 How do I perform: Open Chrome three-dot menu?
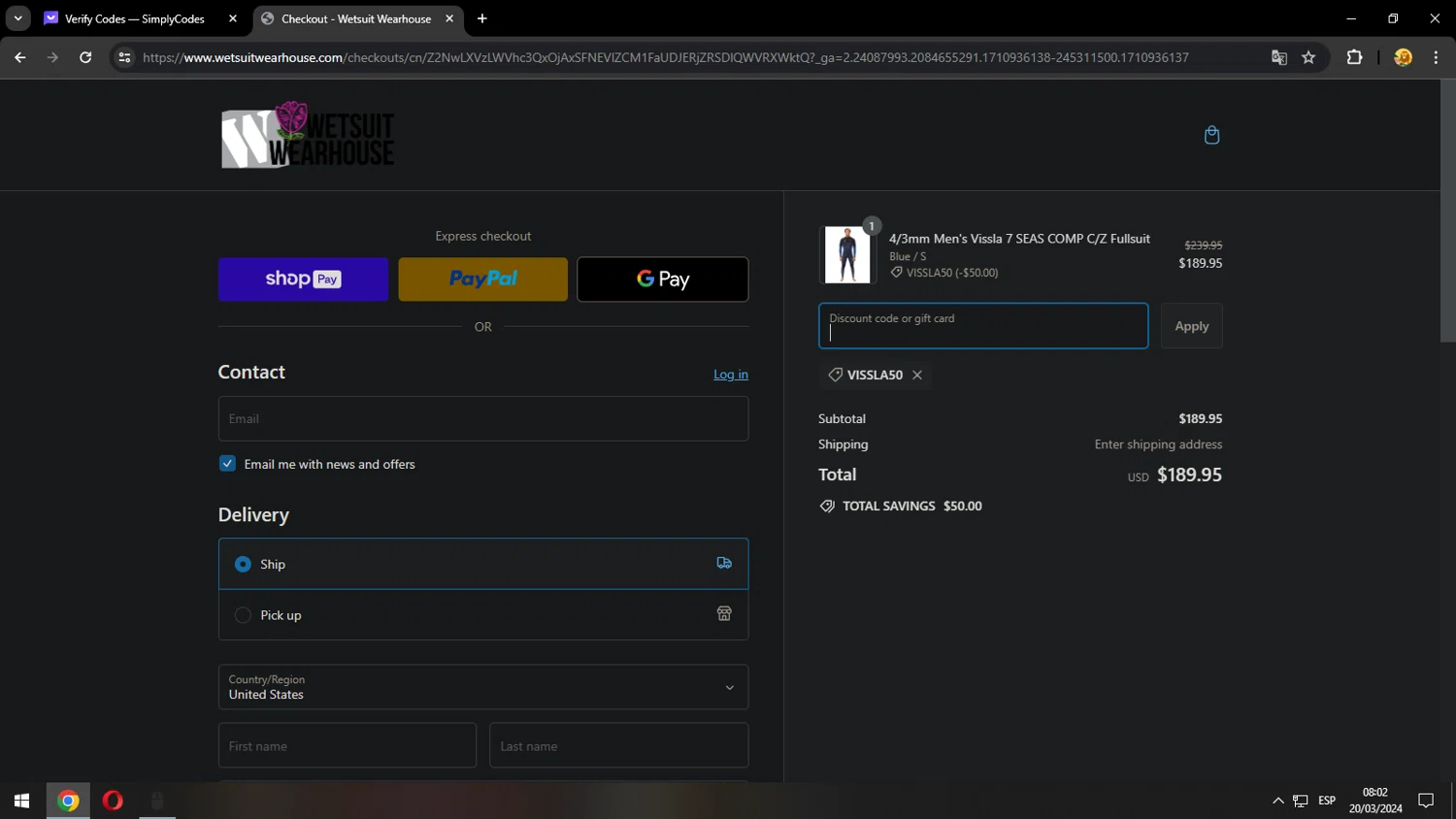[1436, 57]
